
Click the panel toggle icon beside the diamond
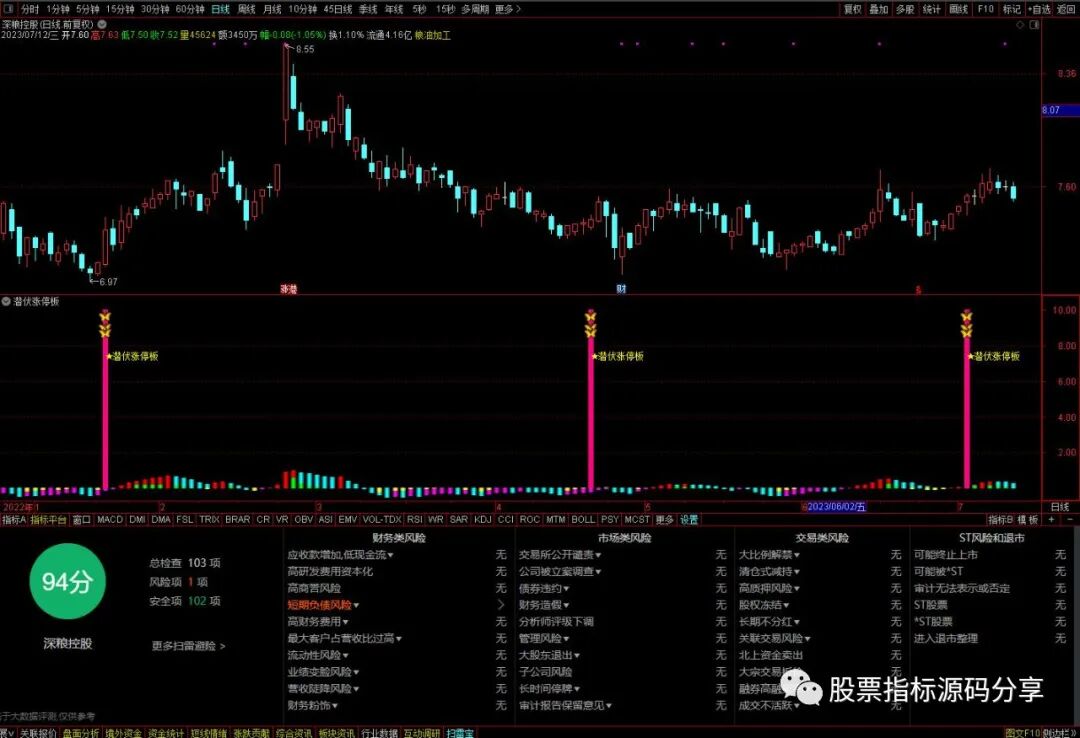[1034, 25]
